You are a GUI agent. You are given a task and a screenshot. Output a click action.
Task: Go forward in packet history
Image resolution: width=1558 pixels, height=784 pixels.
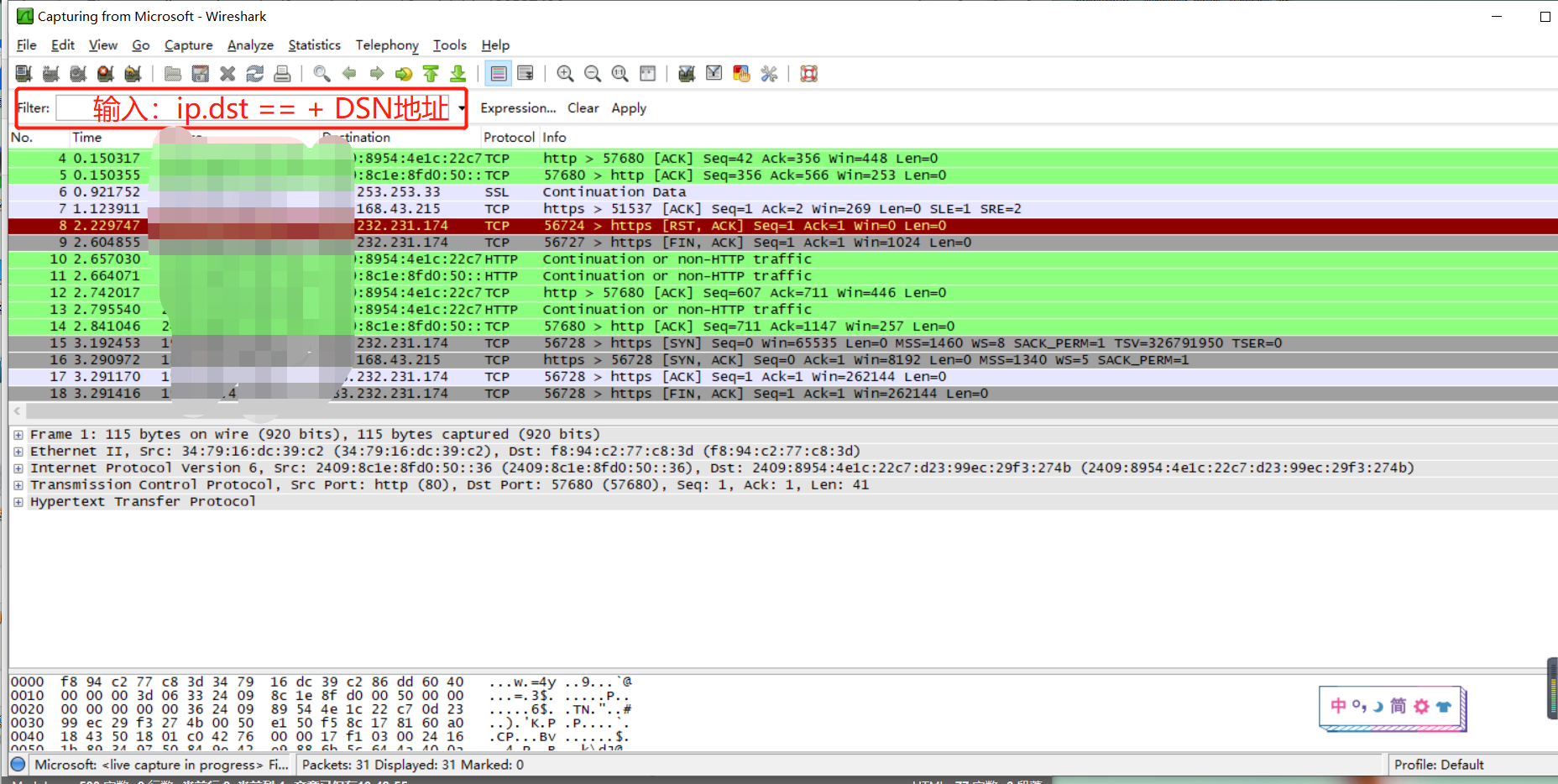[x=376, y=74]
